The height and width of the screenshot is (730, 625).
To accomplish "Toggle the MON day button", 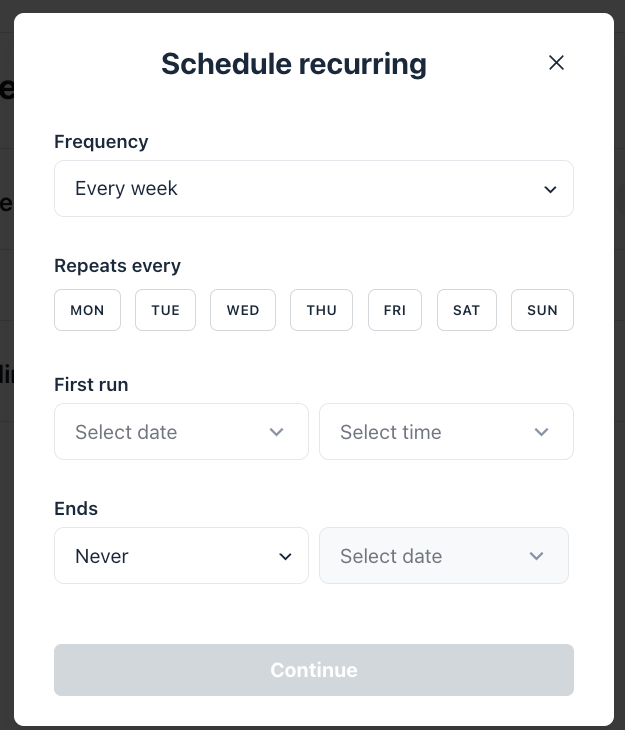I will [x=87, y=310].
